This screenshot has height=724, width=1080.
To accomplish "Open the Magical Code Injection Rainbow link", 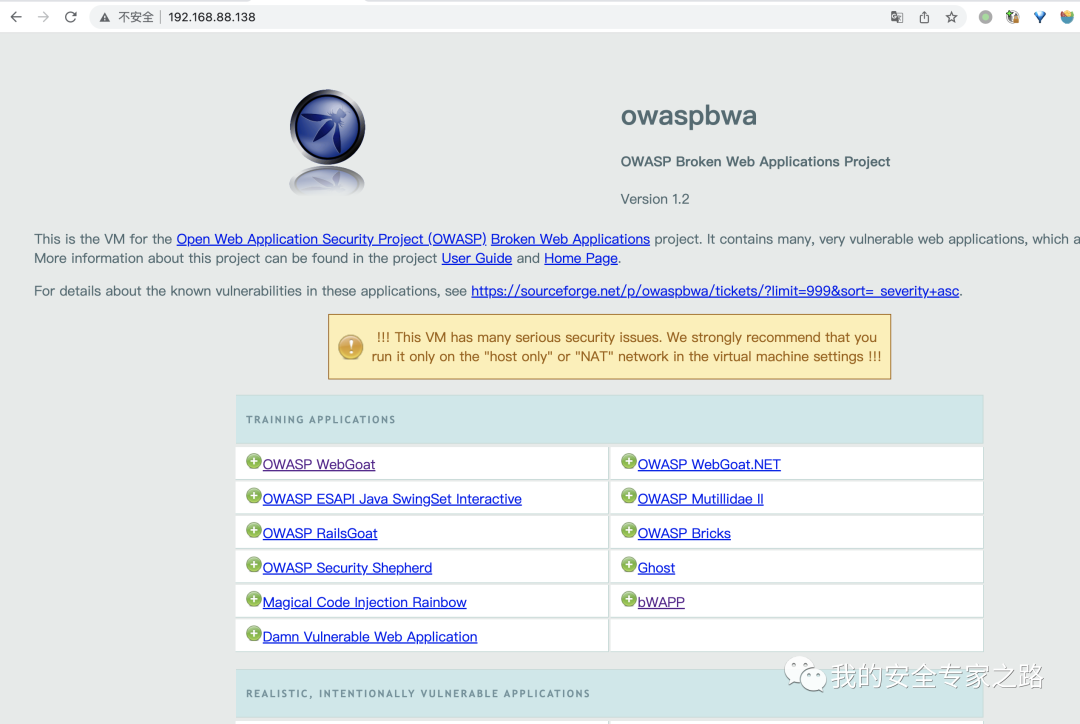I will click(x=364, y=602).
